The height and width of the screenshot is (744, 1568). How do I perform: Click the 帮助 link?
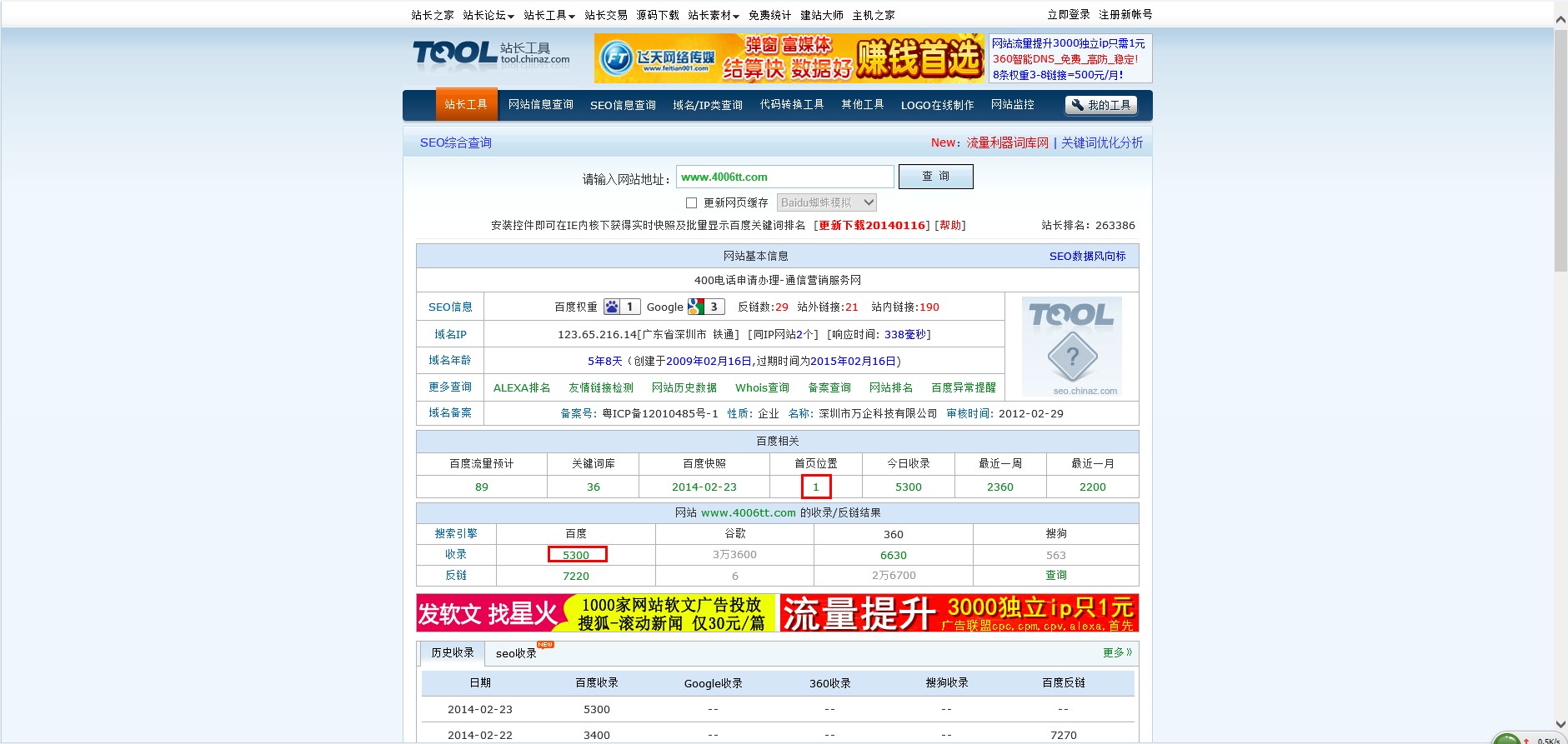[x=950, y=226]
